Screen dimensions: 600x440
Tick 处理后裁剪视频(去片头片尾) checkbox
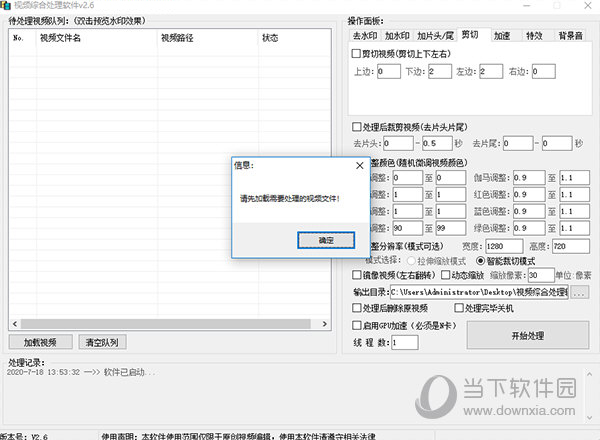[356, 127]
